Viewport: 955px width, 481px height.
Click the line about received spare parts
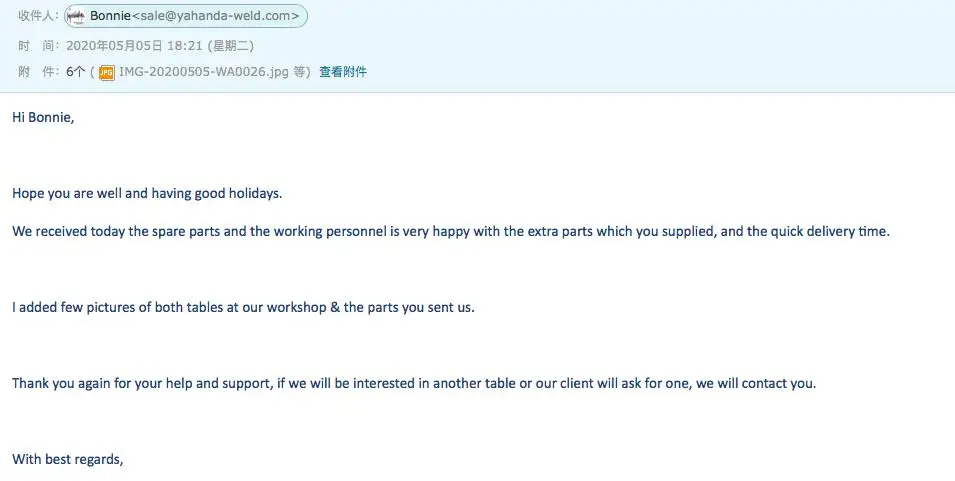point(451,231)
